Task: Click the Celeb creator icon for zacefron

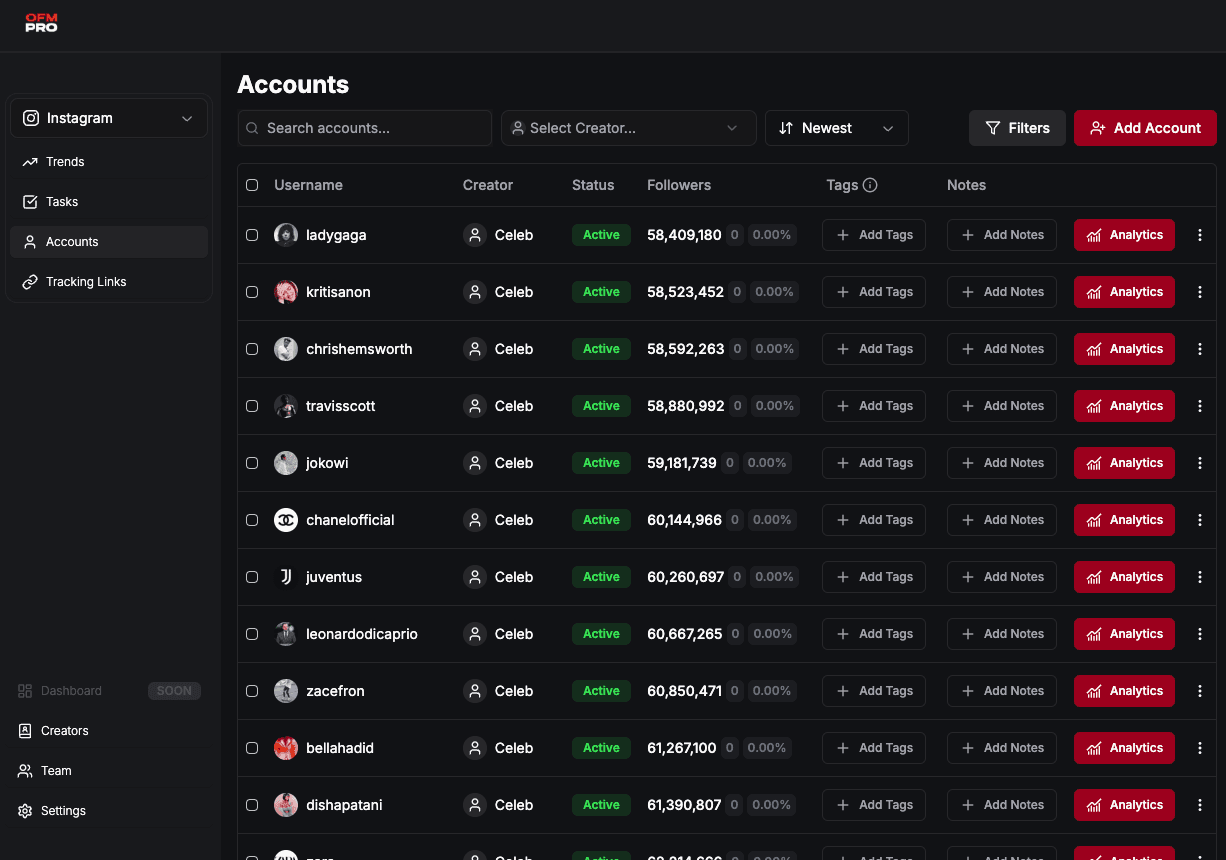Action: (x=475, y=691)
